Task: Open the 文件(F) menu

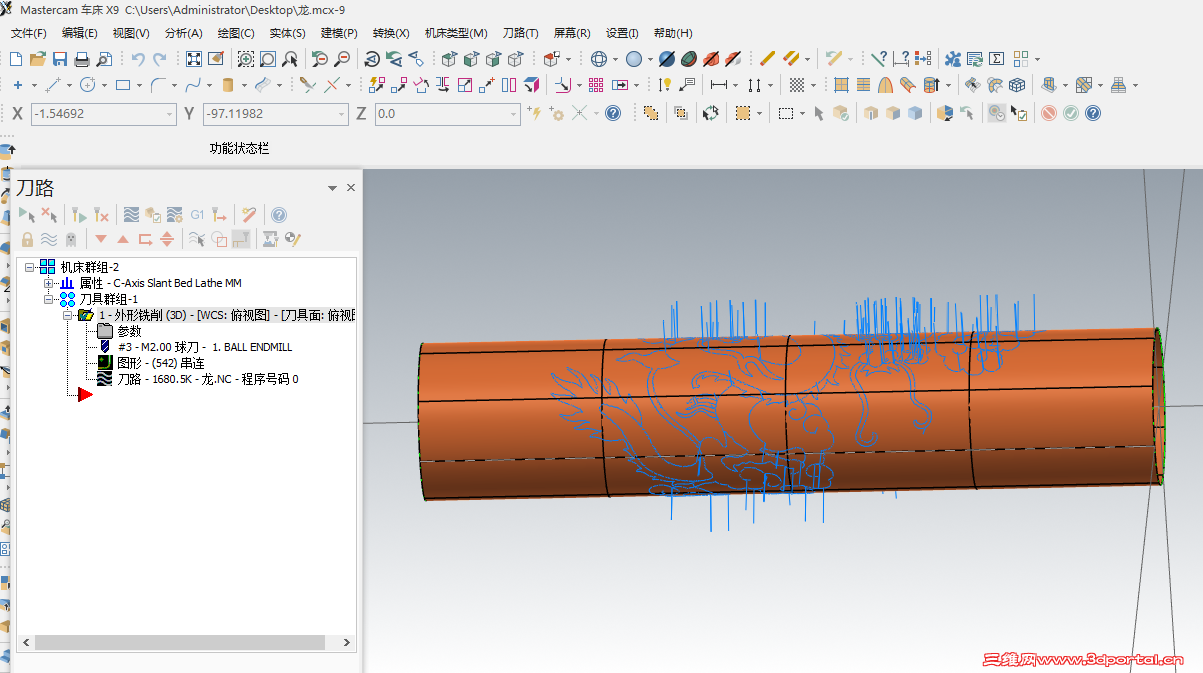Action: [29, 33]
